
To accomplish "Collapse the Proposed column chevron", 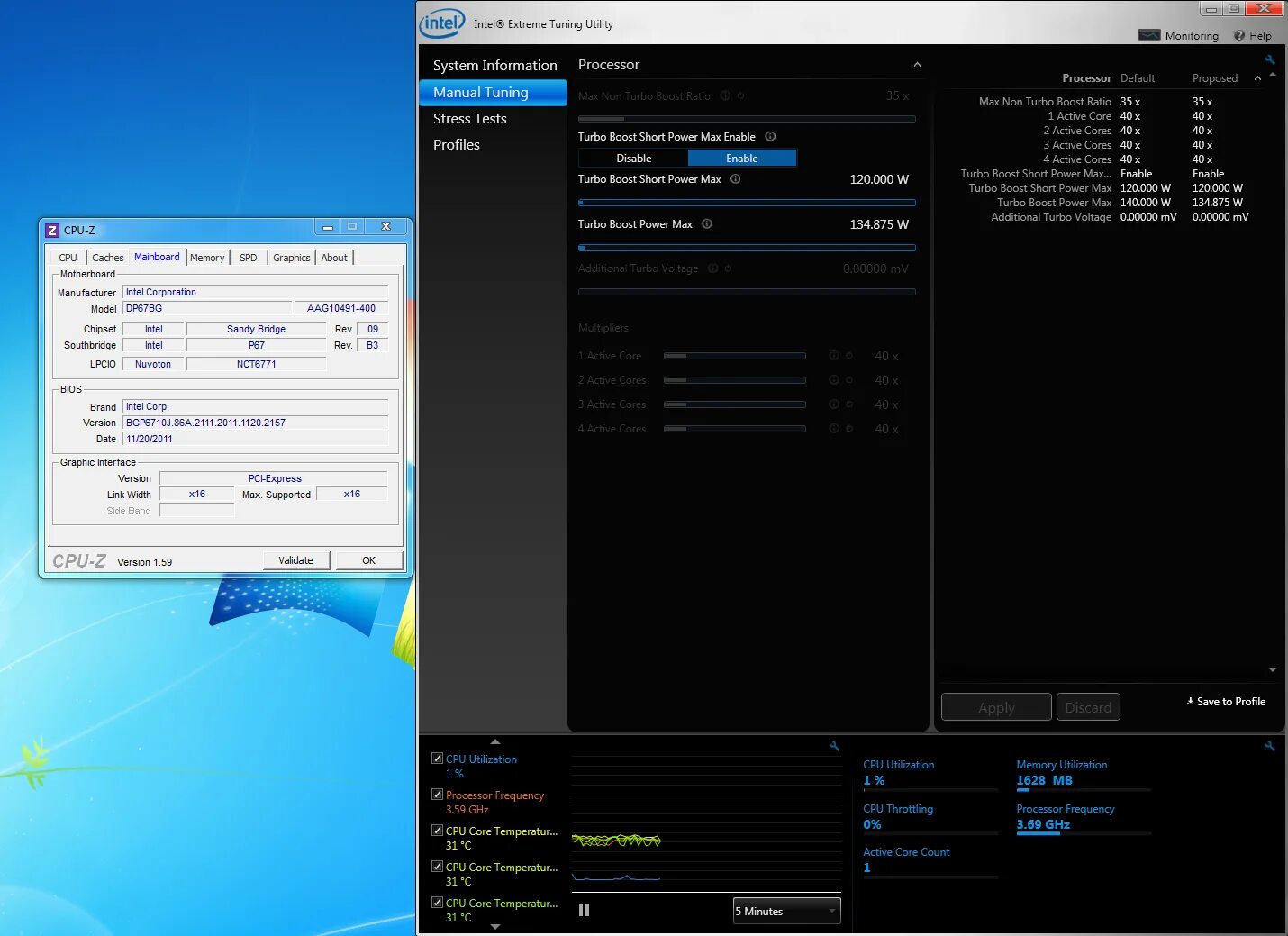I will (1257, 78).
